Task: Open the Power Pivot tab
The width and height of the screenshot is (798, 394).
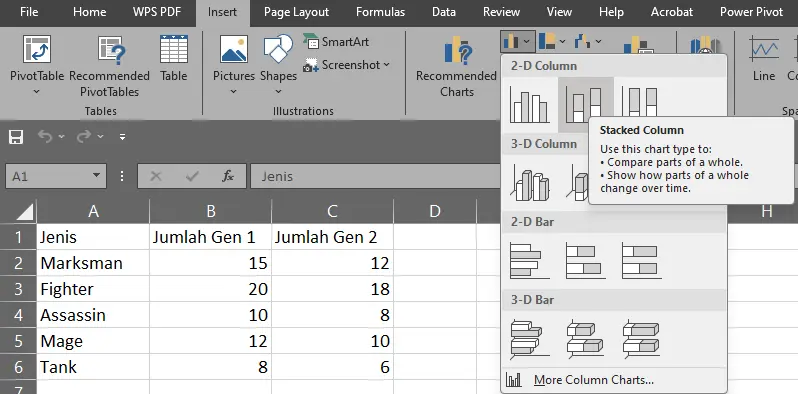Action: coord(751,12)
